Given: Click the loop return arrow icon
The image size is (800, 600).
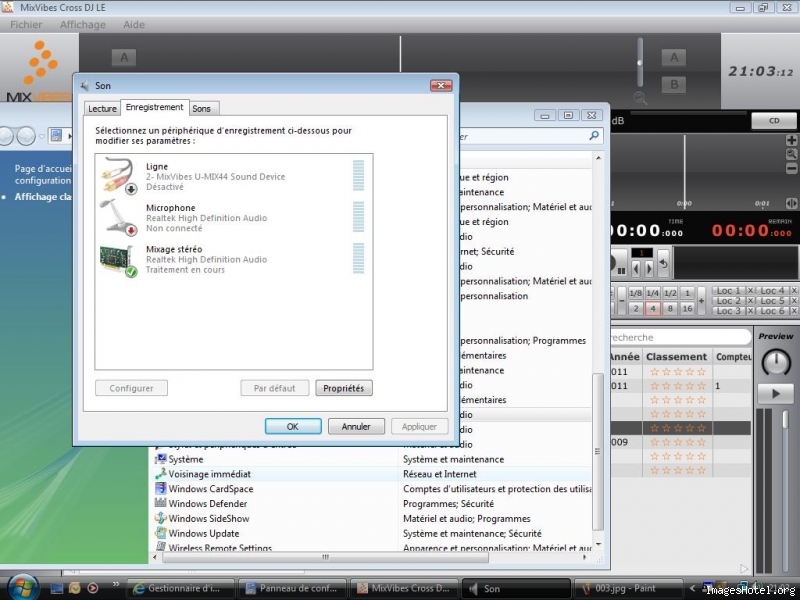Looking at the screenshot, I should click(663, 263).
